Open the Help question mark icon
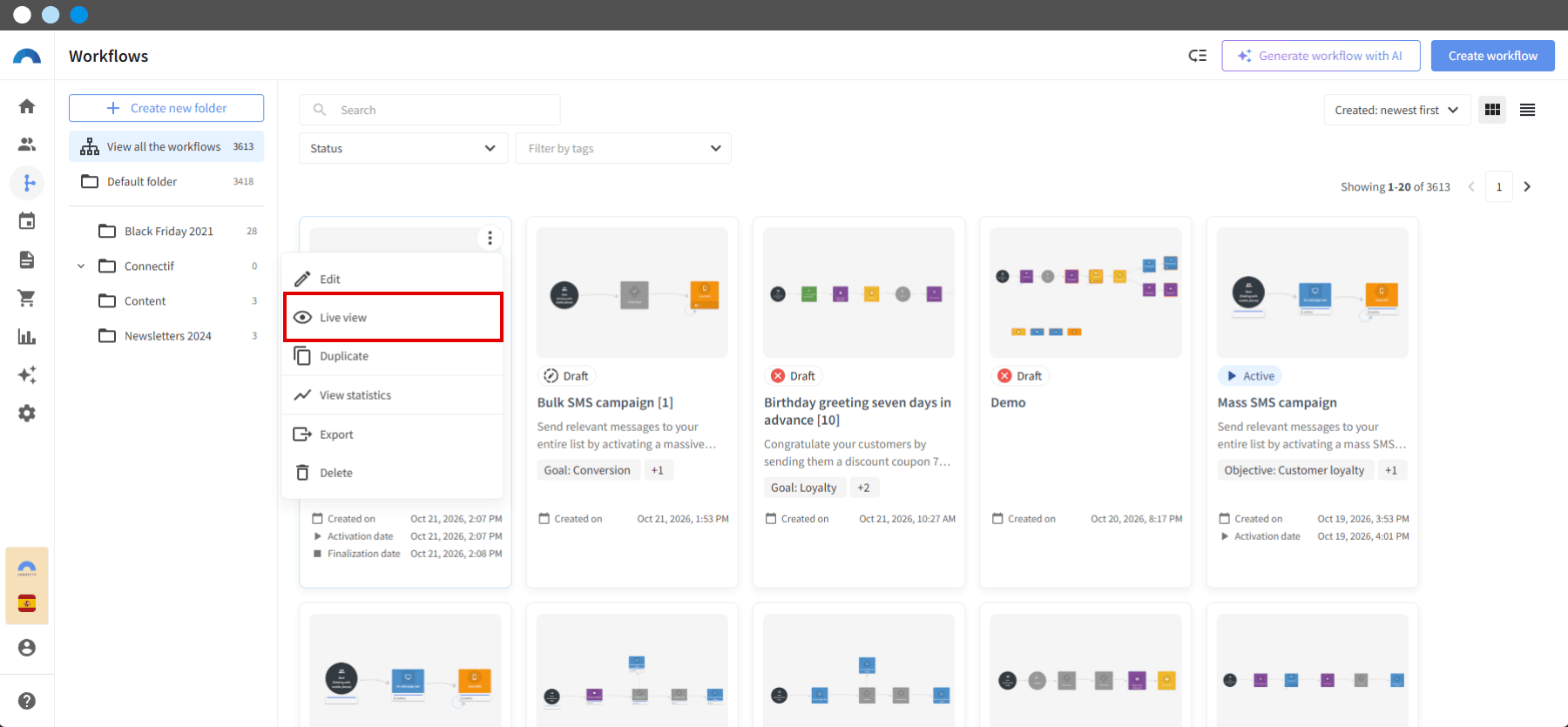This screenshot has width=1568, height=727. coord(27,701)
